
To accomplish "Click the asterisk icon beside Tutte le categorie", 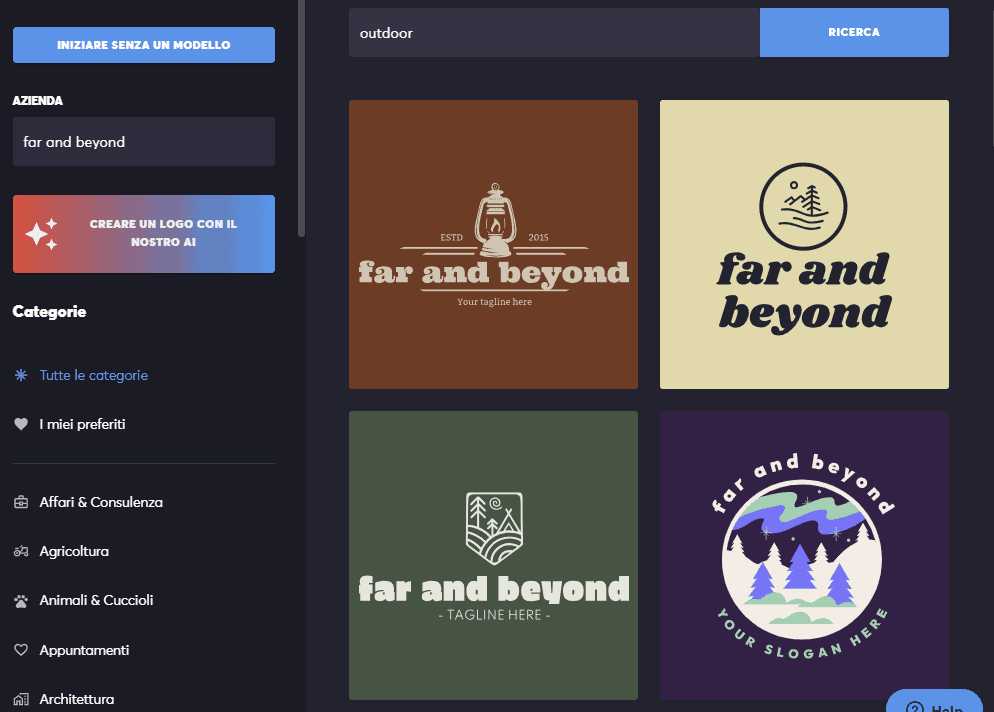I will point(21,376).
